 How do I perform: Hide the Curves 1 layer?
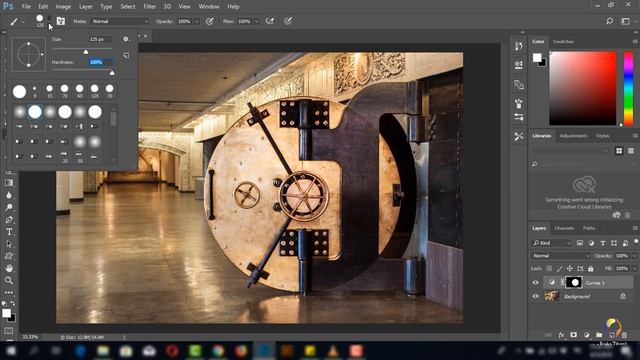point(536,282)
